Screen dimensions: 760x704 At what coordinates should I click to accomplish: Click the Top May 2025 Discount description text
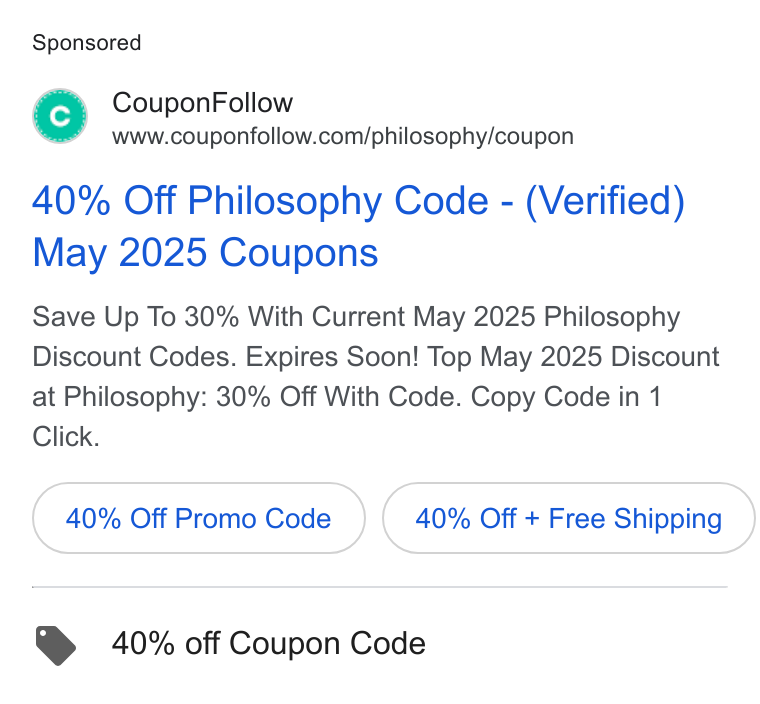pyautogui.click(x=573, y=357)
